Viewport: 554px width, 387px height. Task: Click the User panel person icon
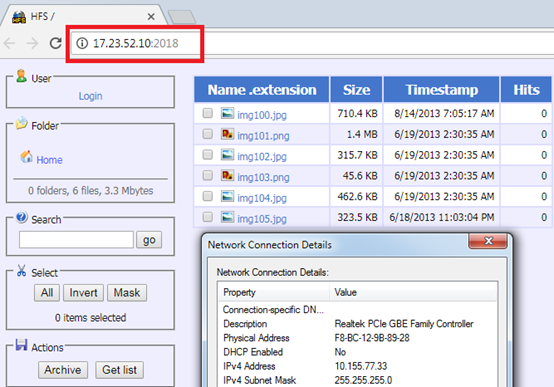(21, 76)
